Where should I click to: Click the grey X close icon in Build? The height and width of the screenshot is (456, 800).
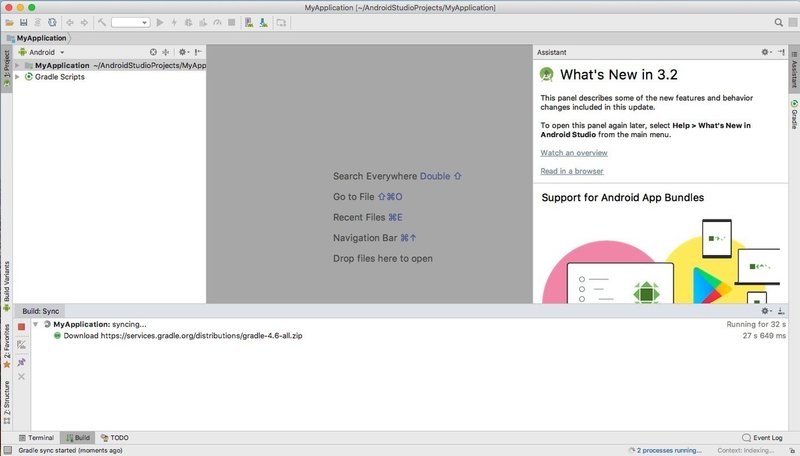coord(21,376)
